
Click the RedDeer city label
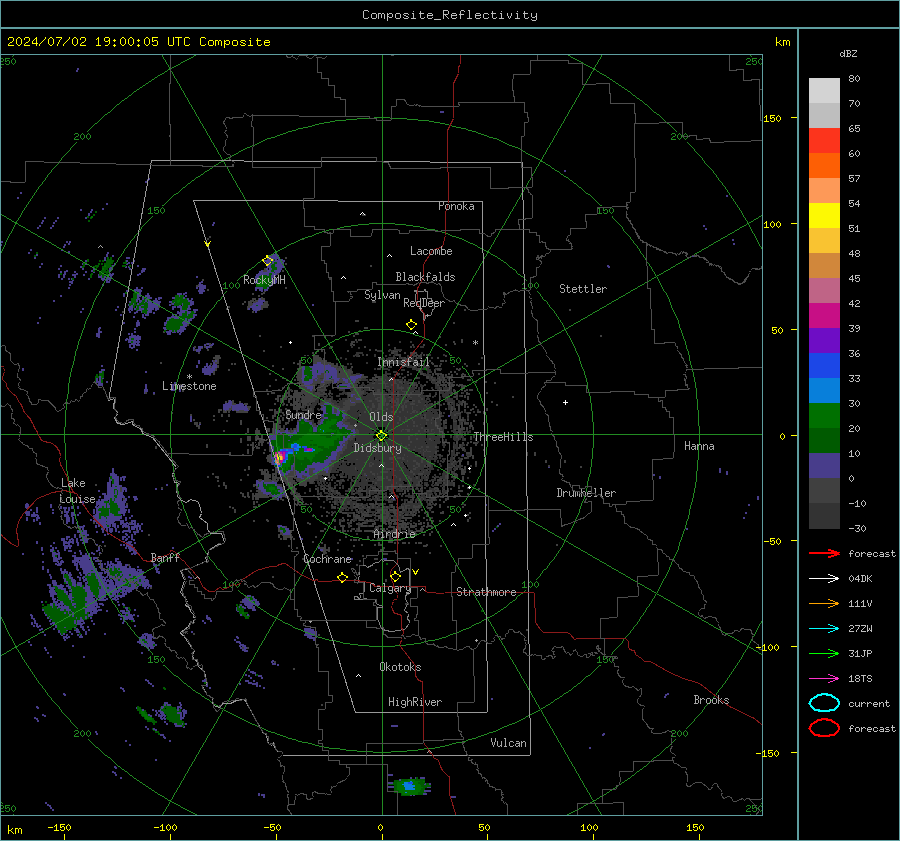click(x=424, y=303)
